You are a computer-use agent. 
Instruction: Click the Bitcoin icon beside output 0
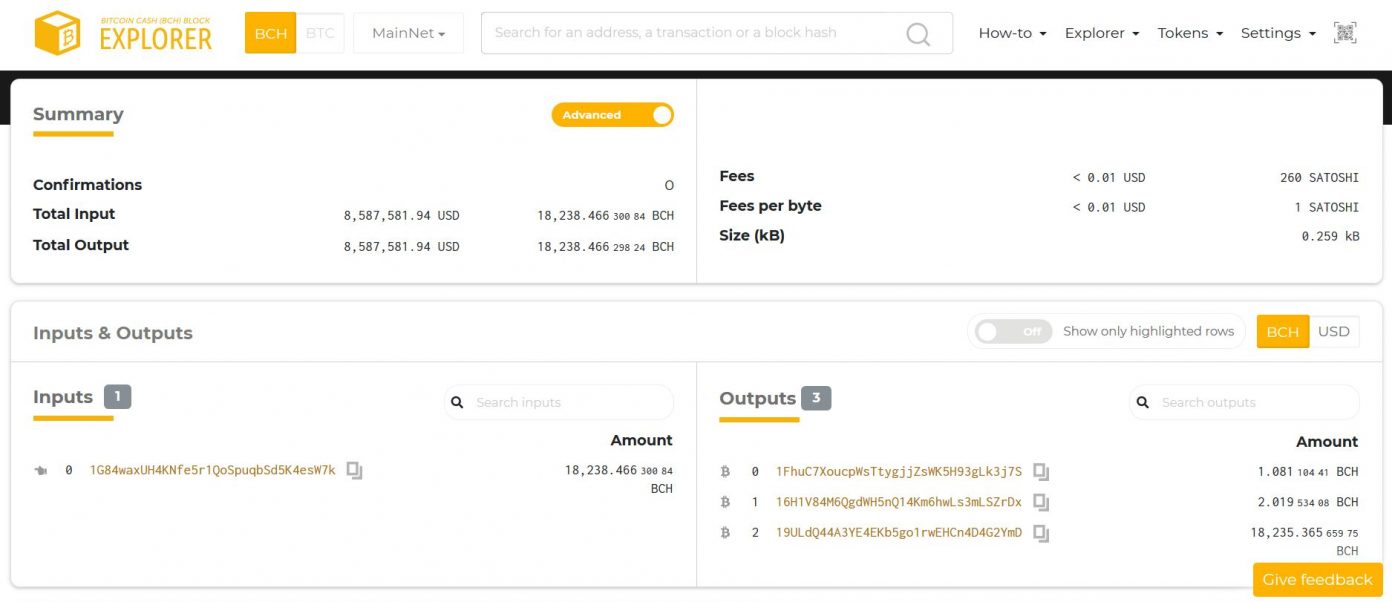[726, 472]
